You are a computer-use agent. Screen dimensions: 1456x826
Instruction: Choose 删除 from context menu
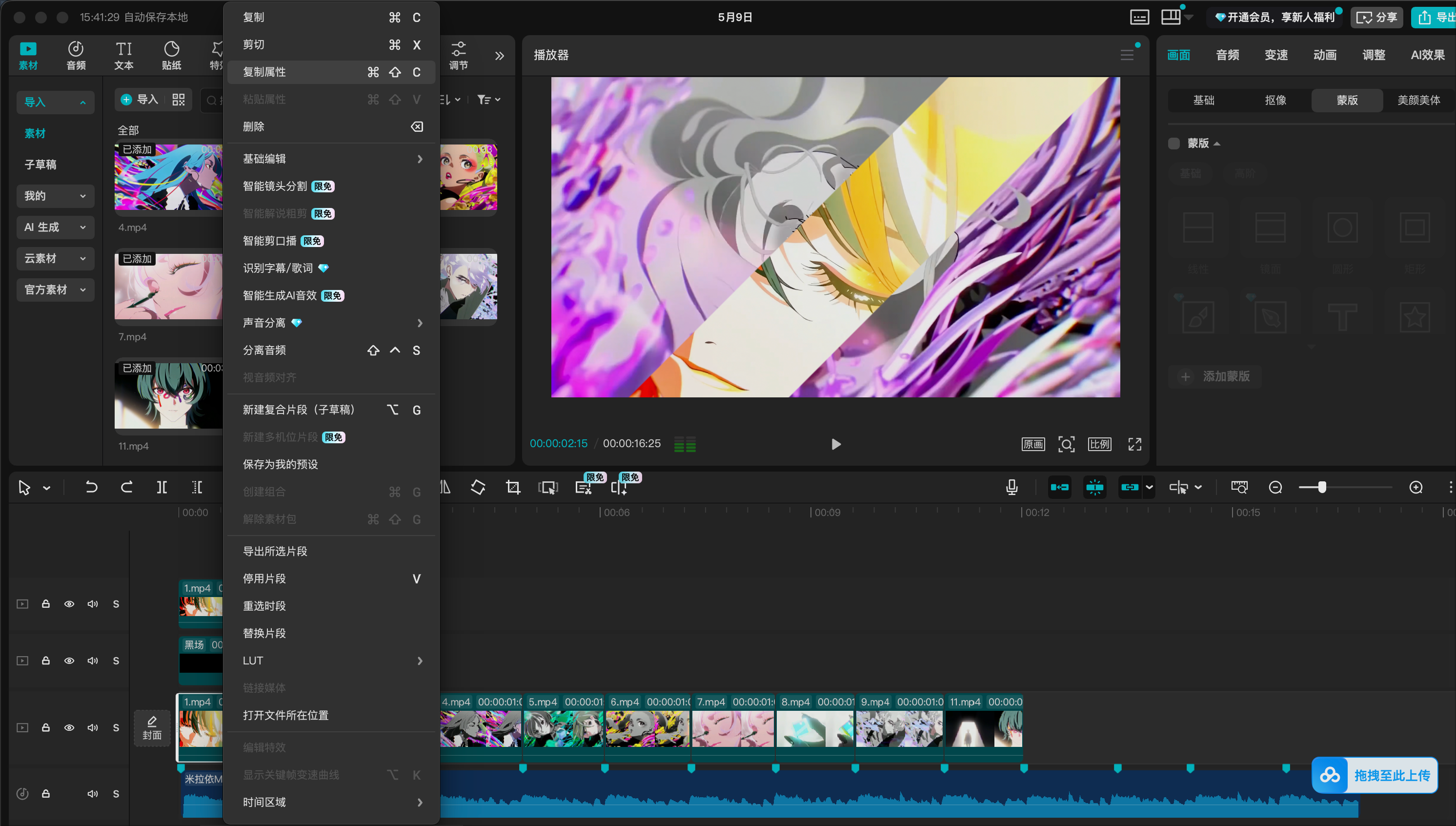[x=332, y=126]
